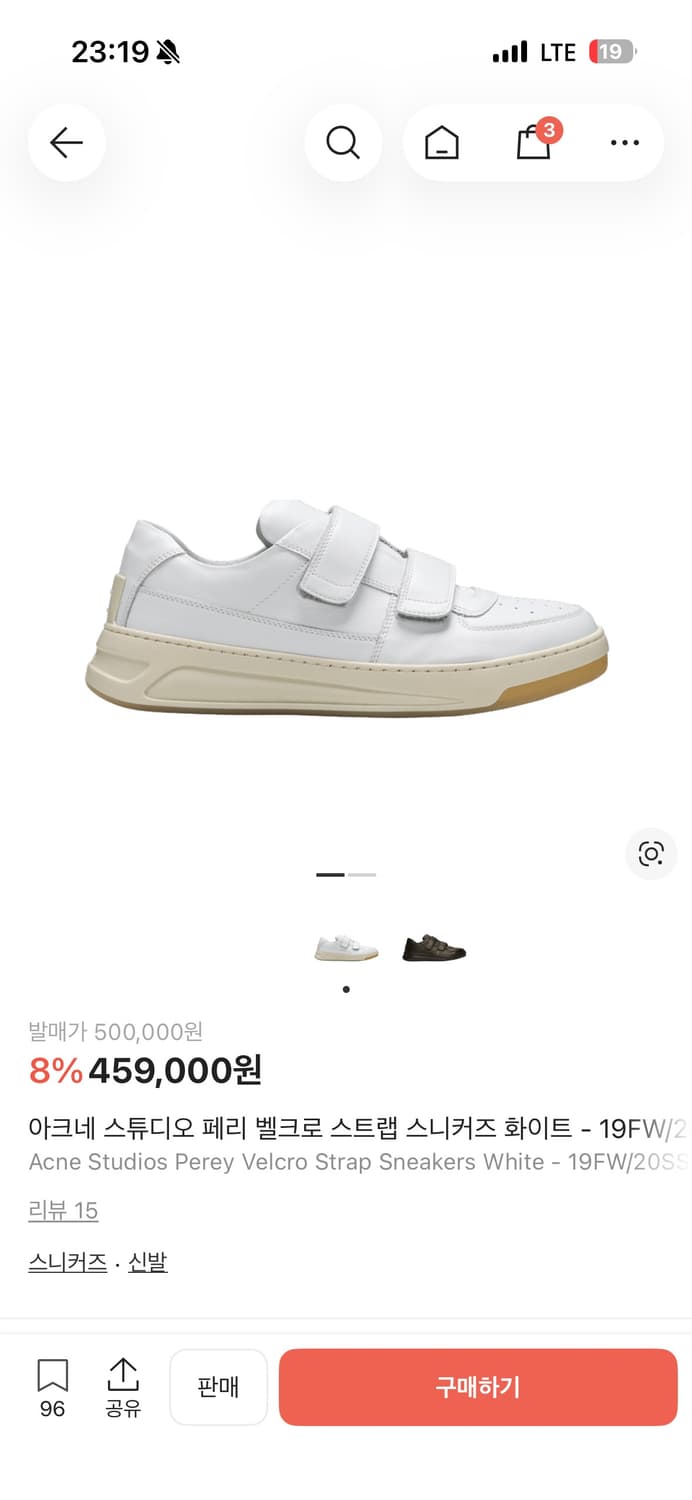Open the 신발 category link

[148, 1262]
